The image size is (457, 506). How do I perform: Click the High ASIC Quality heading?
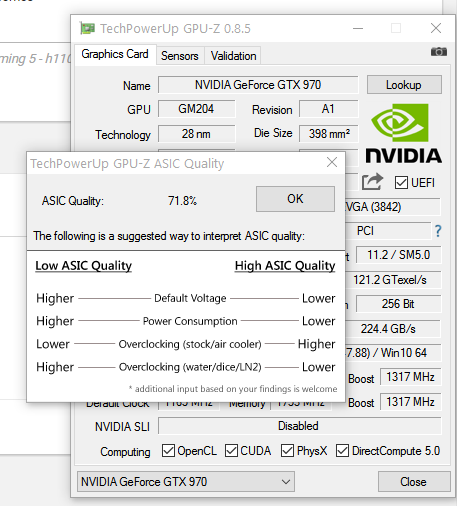tap(285, 266)
